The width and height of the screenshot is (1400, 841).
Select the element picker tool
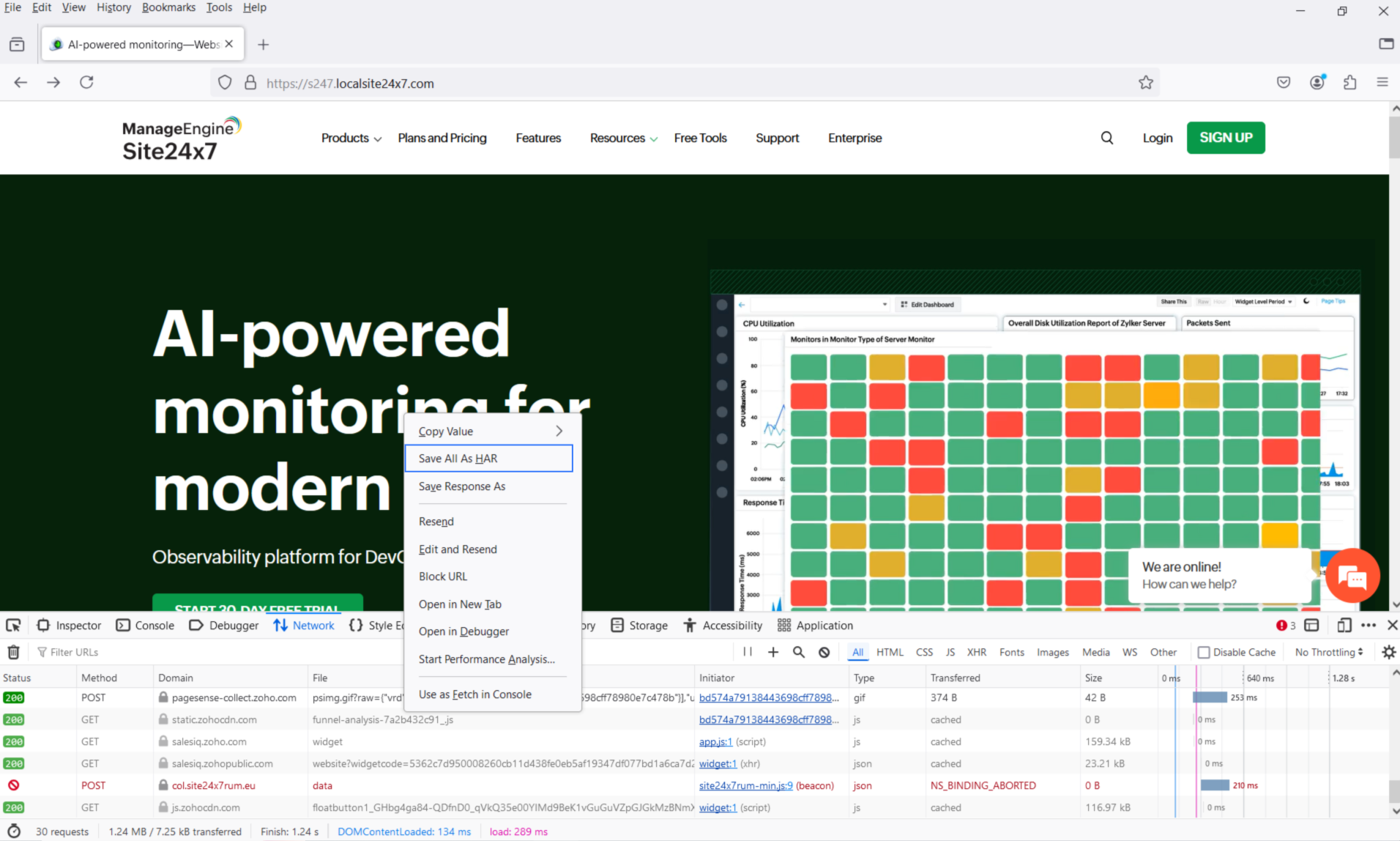13,626
